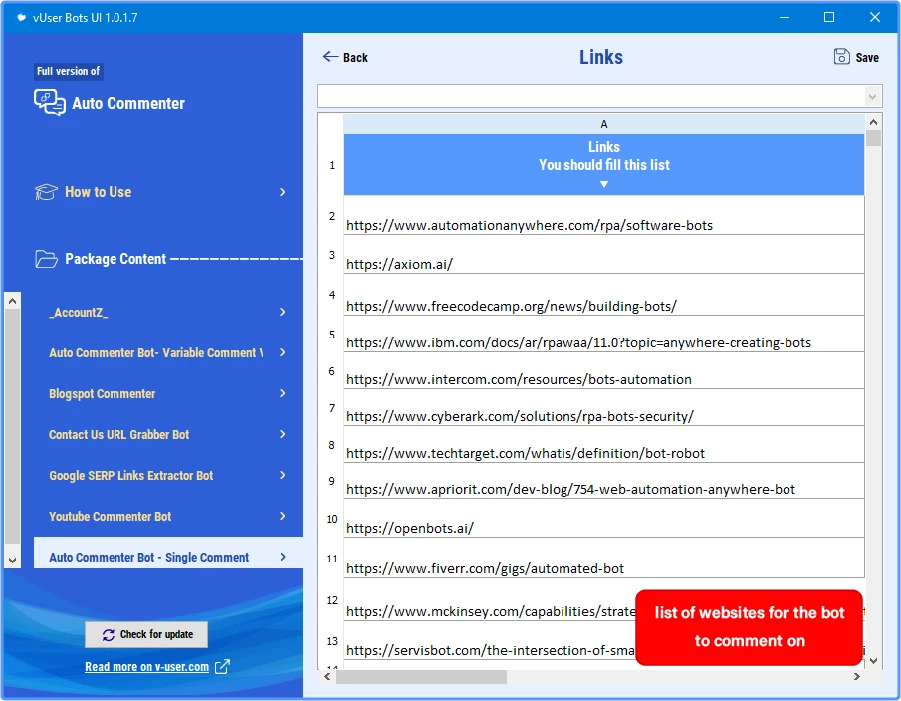
Task: Click the vUser app icon in title bar
Action: click(21, 17)
